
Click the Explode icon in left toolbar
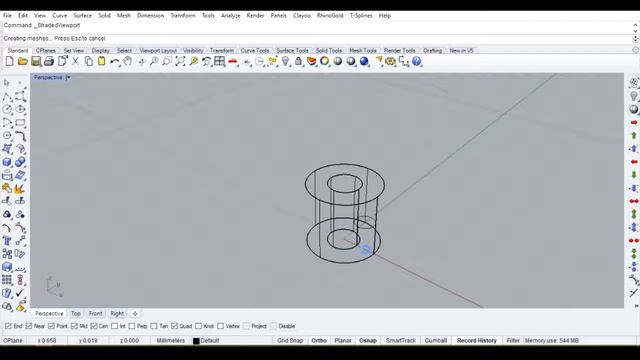pyautogui.click(x=20, y=189)
